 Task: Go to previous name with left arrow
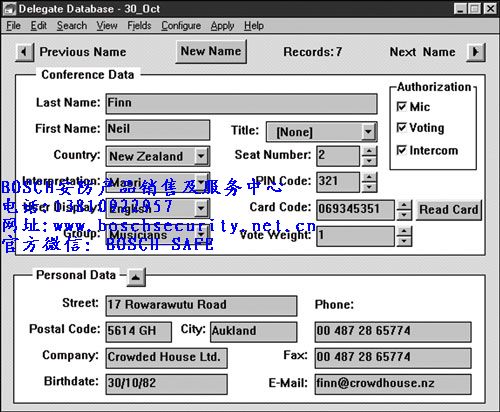tap(24, 52)
